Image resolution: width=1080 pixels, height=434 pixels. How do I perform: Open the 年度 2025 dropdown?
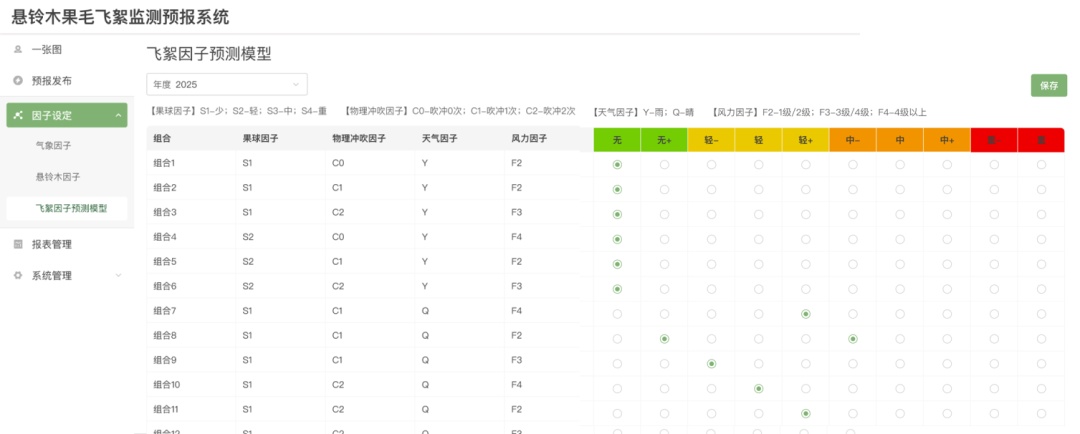coord(227,85)
